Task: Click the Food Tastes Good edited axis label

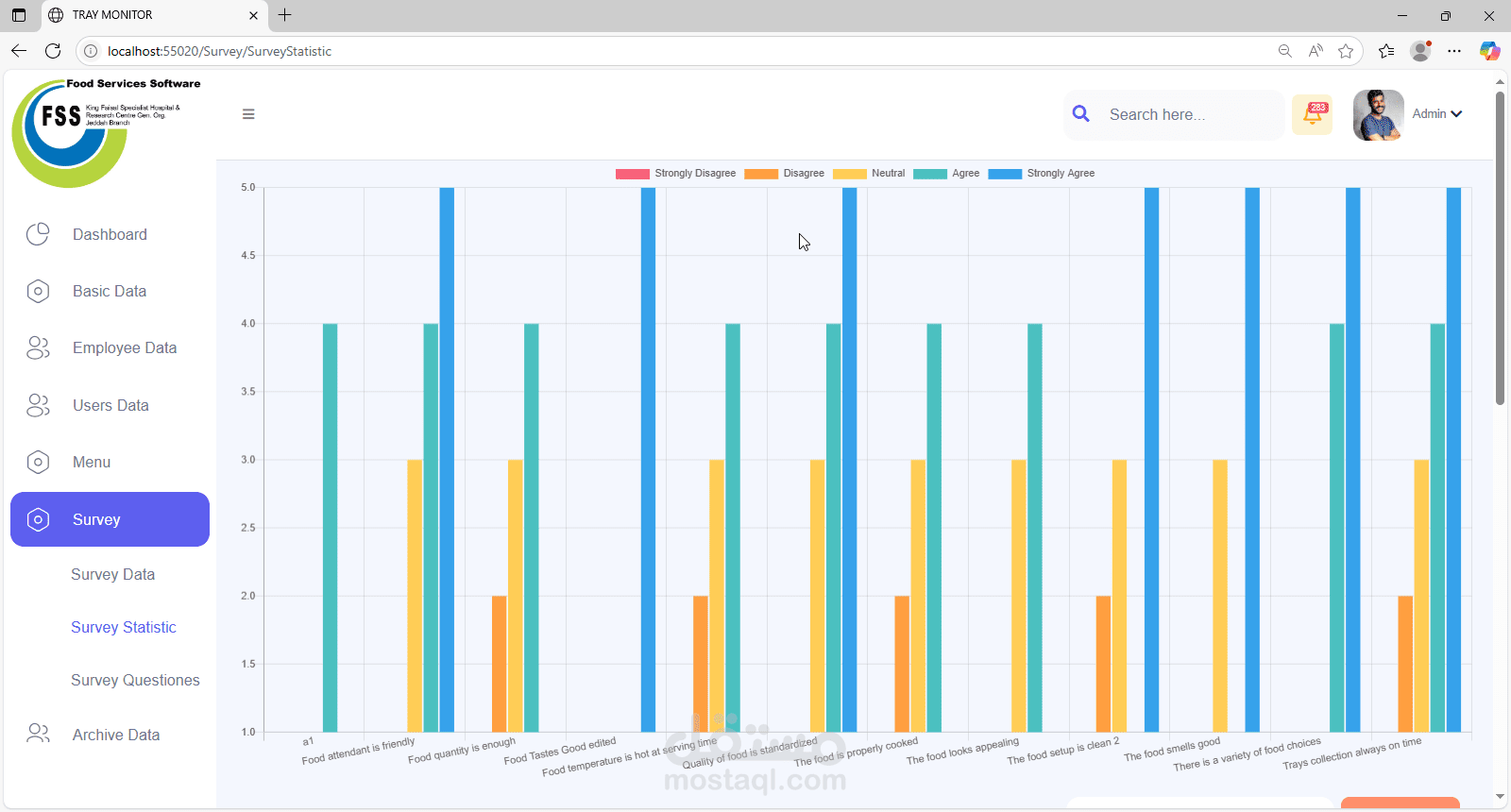Action: point(560,752)
